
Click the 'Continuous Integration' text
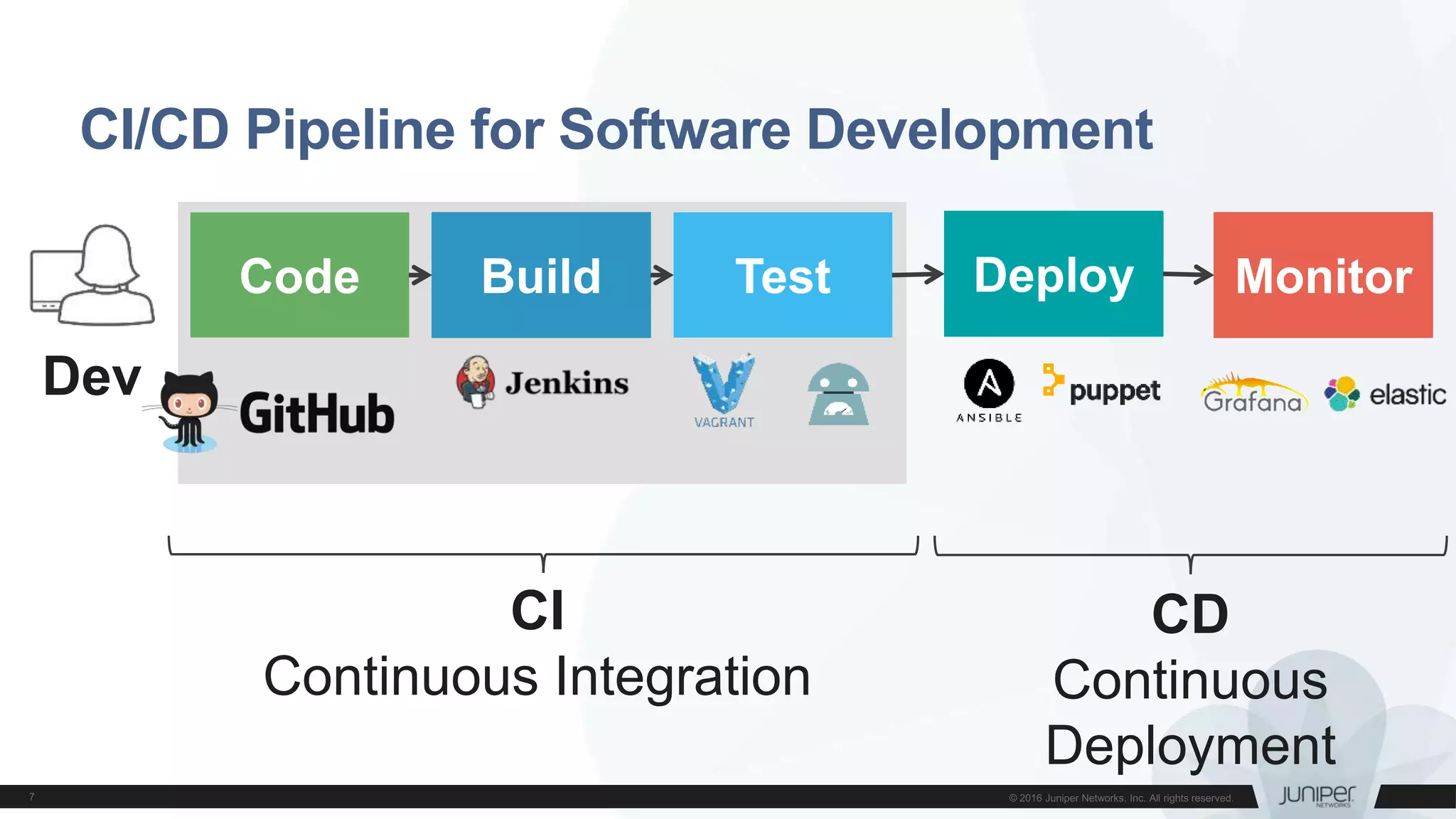(537, 677)
